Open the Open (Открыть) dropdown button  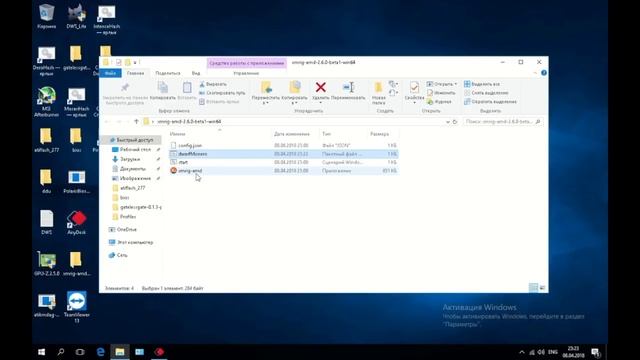pos(442,84)
